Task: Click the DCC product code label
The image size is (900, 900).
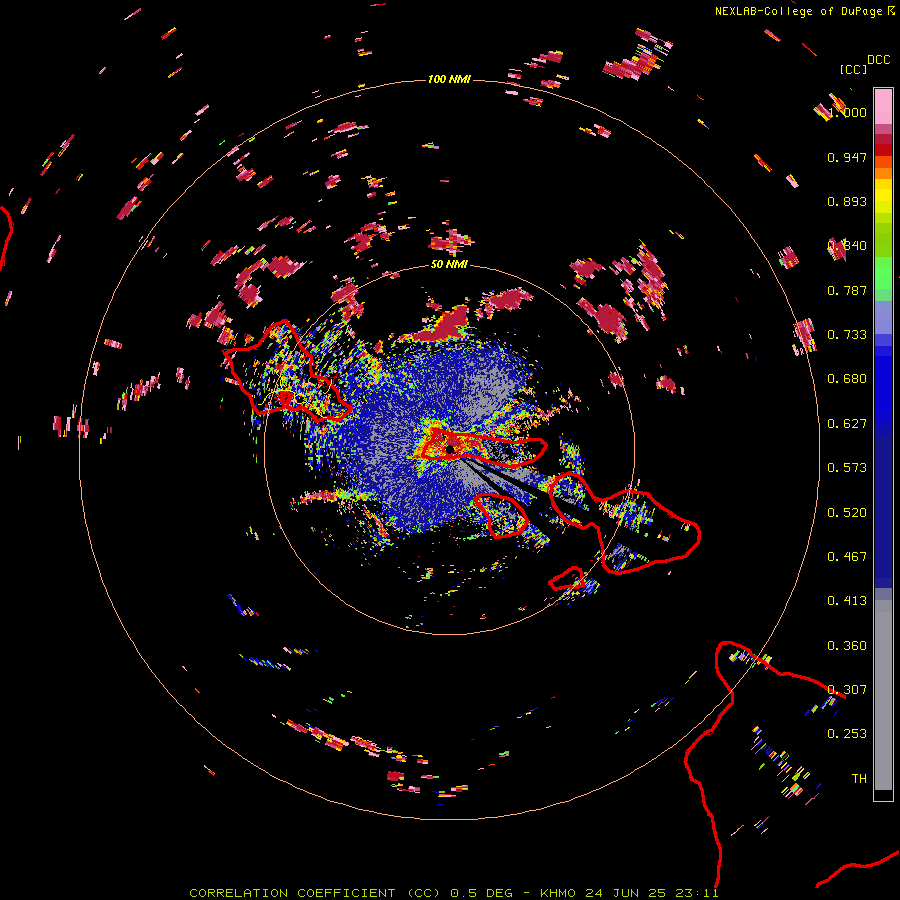Action: pyautogui.click(x=879, y=60)
